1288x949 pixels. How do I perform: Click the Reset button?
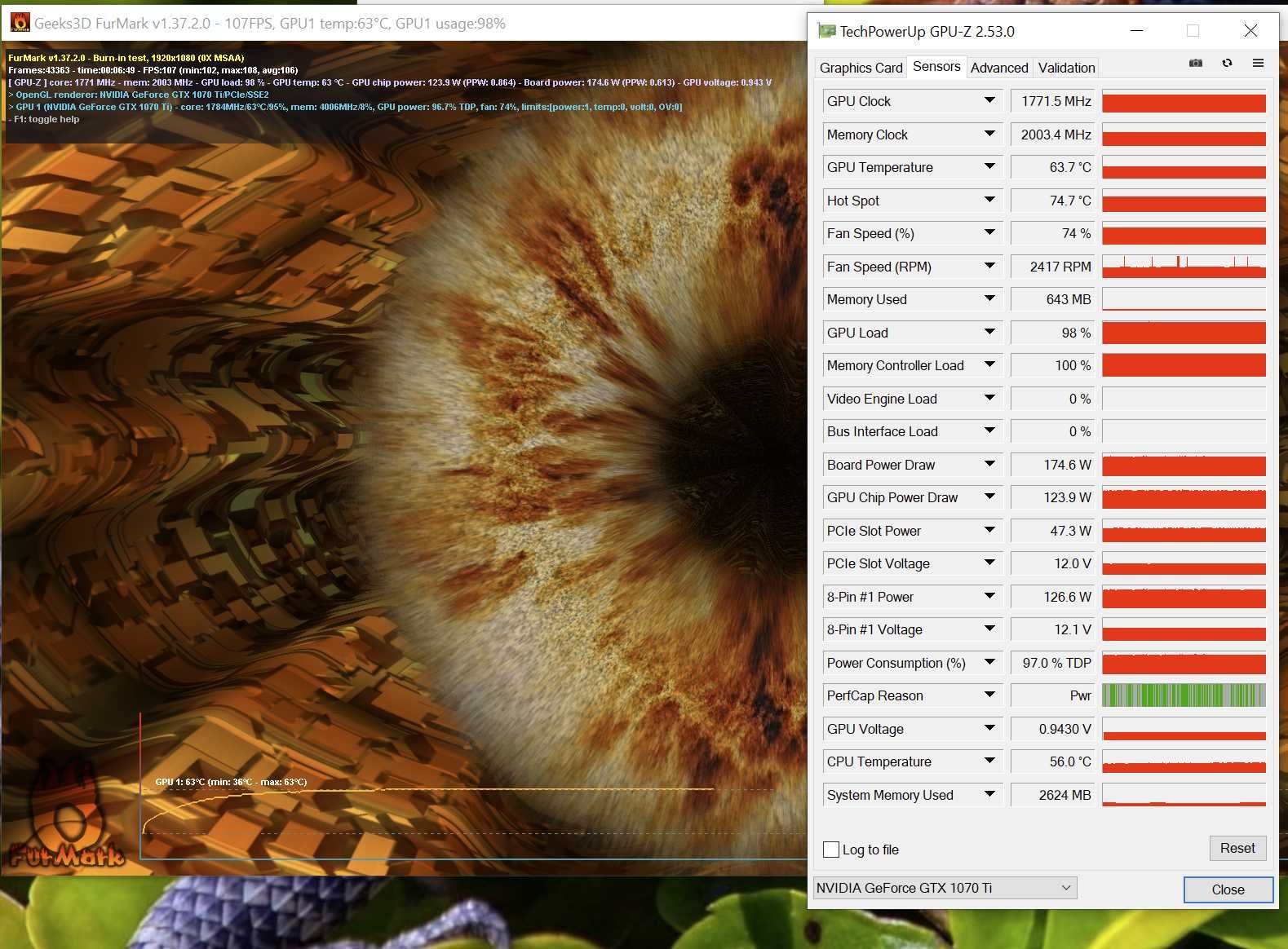(1237, 848)
